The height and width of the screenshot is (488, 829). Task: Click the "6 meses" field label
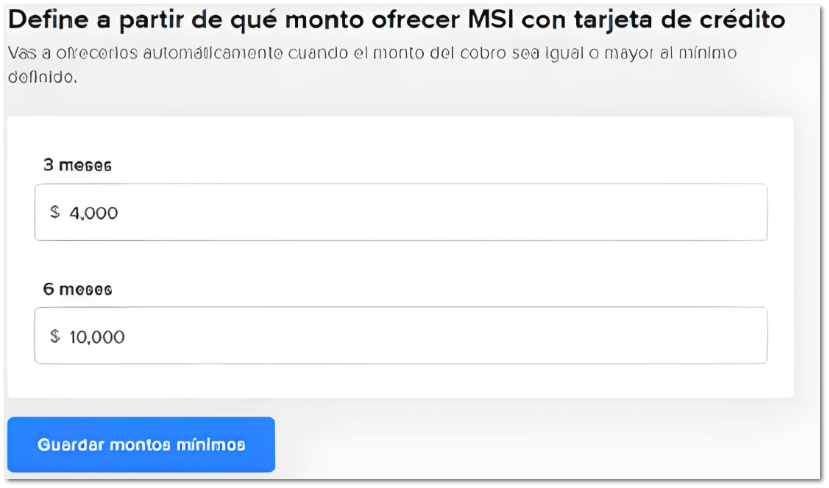coord(77,289)
